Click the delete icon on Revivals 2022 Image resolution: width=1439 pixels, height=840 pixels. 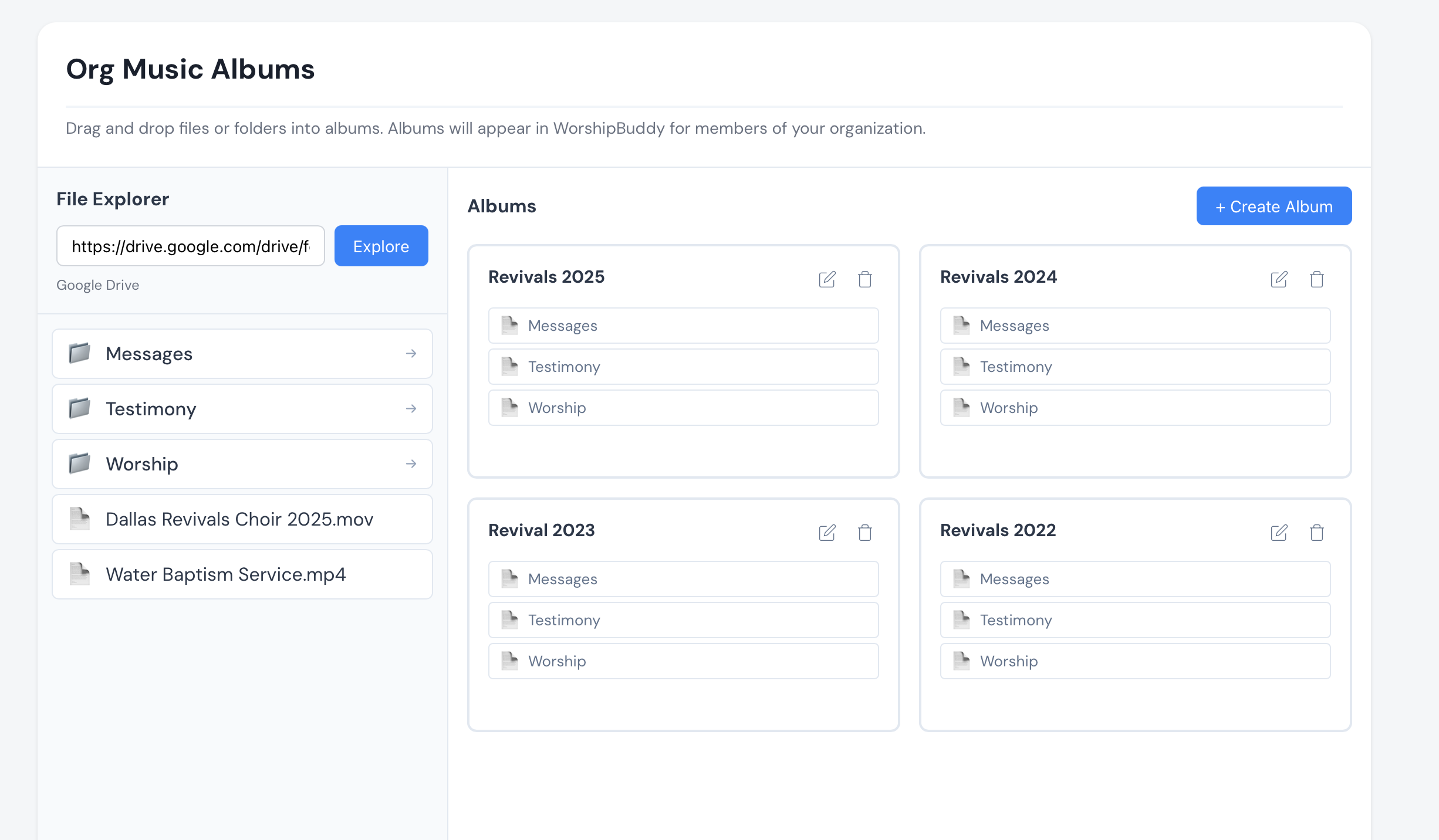pos(1316,533)
